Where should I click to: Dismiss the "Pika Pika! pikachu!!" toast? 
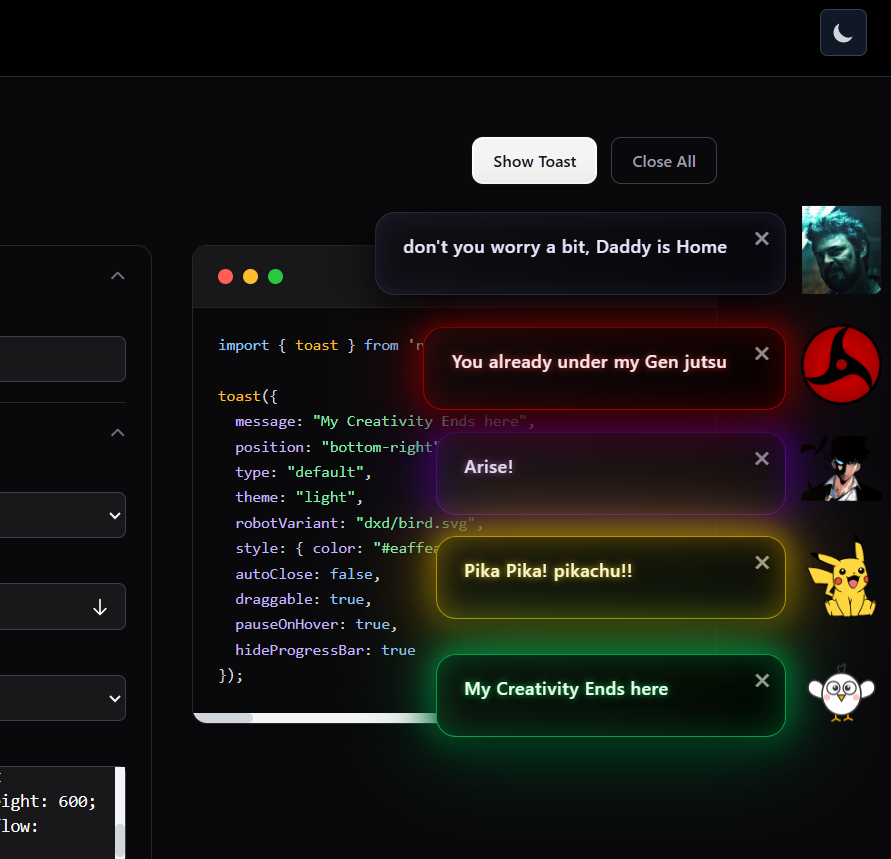(762, 562)
